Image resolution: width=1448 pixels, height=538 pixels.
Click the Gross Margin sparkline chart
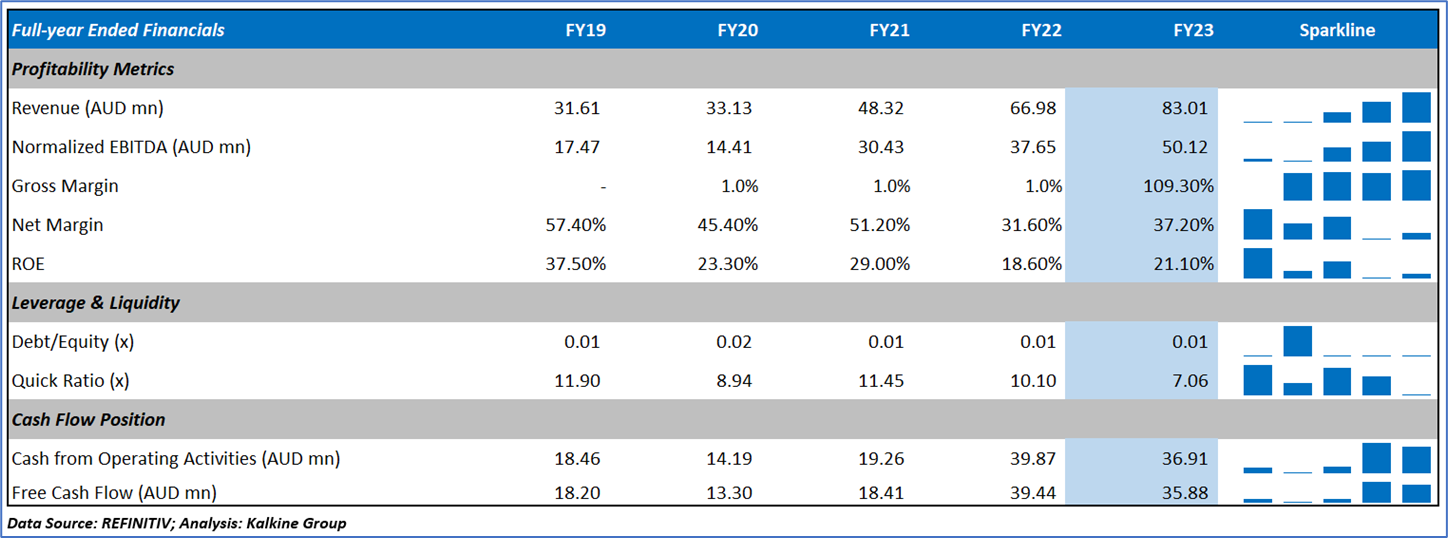pyautogui.click(x=1337, y=186)
